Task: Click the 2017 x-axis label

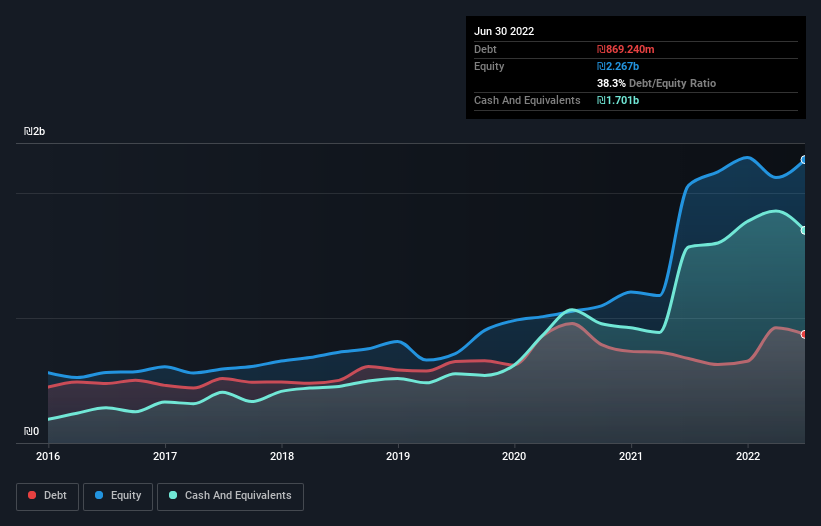Action: point(165,456)
